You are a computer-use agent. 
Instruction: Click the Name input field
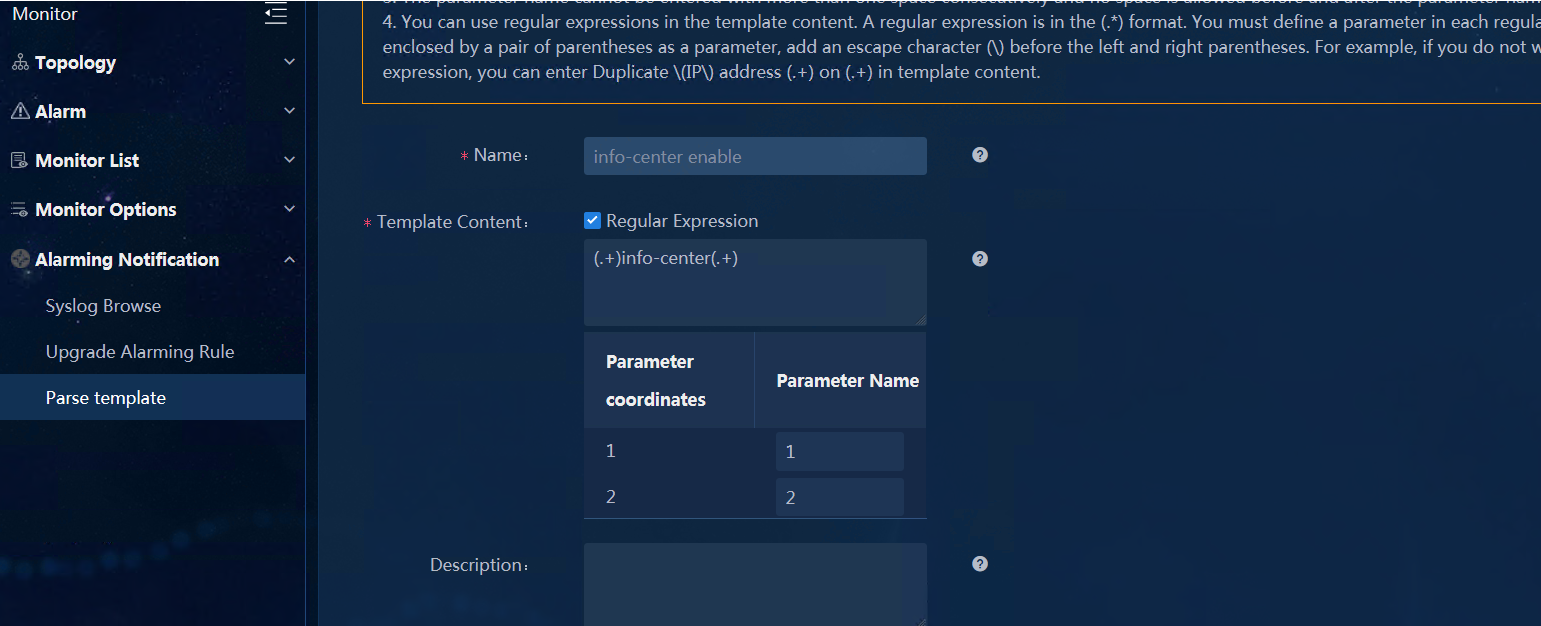755,156
